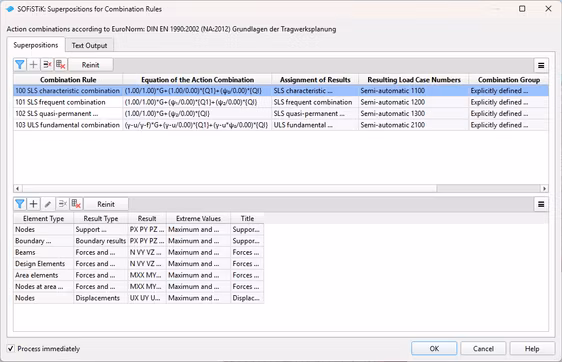Switch to the Text Output tab
The height and width of the screenshot is (362, 562).
click(x=89, y=46)
